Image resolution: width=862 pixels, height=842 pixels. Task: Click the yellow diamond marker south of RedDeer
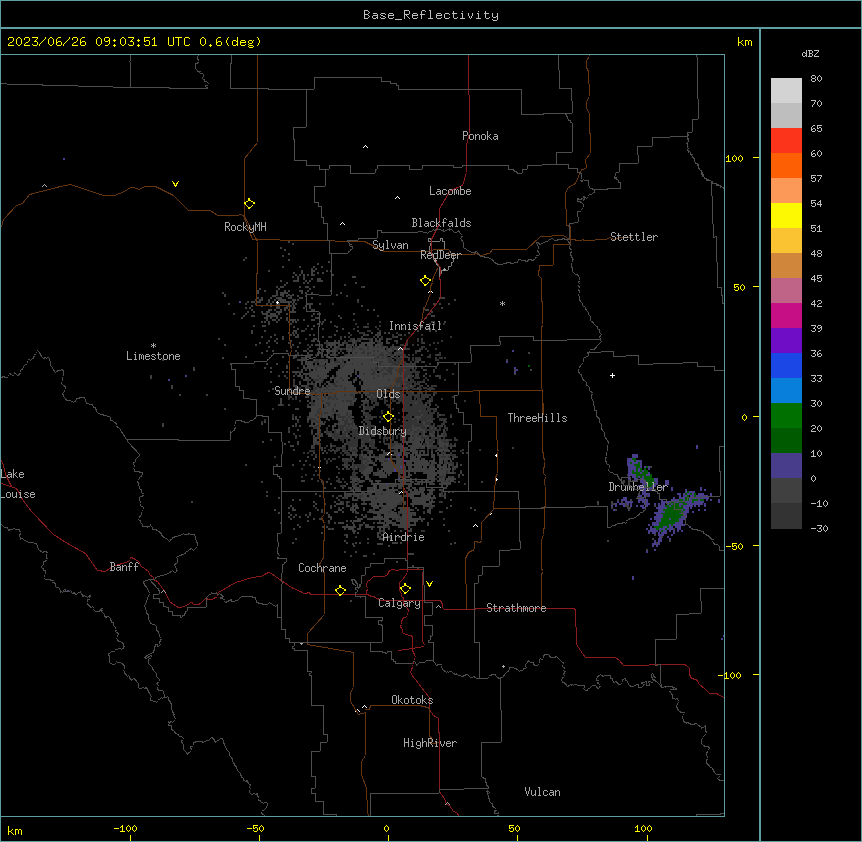[x=425, y=281]
